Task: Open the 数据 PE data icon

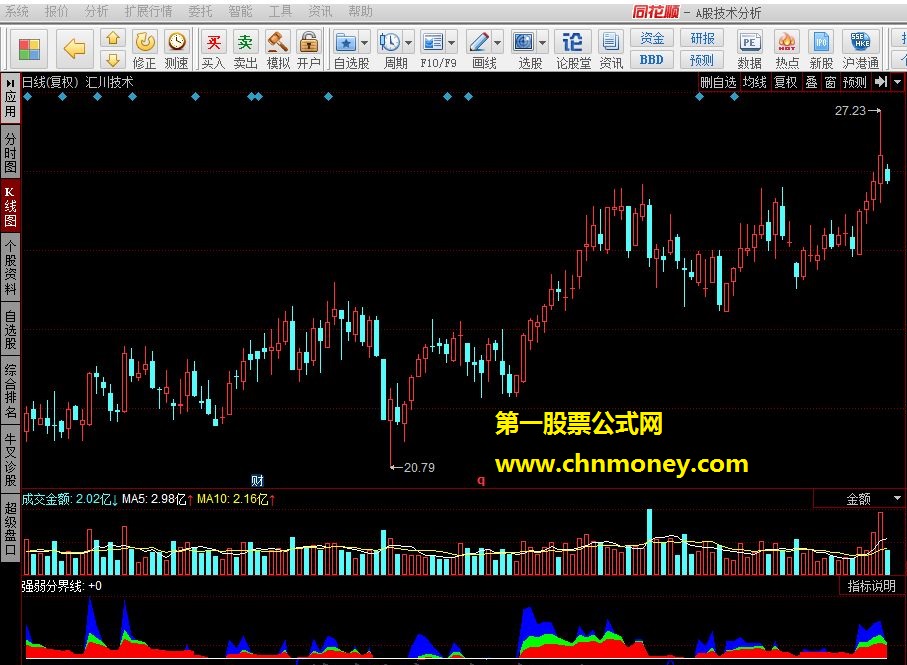Action: tap(749, 50)
